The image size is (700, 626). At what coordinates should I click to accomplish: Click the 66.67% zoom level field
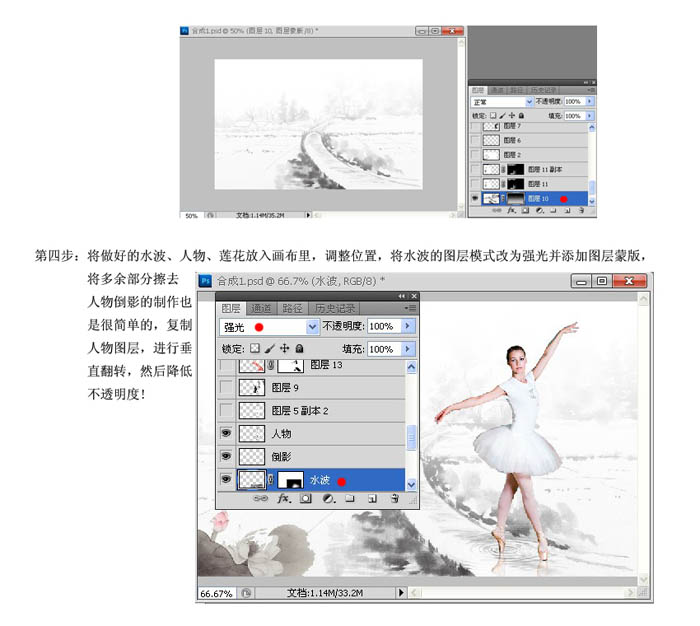point(217,593)
